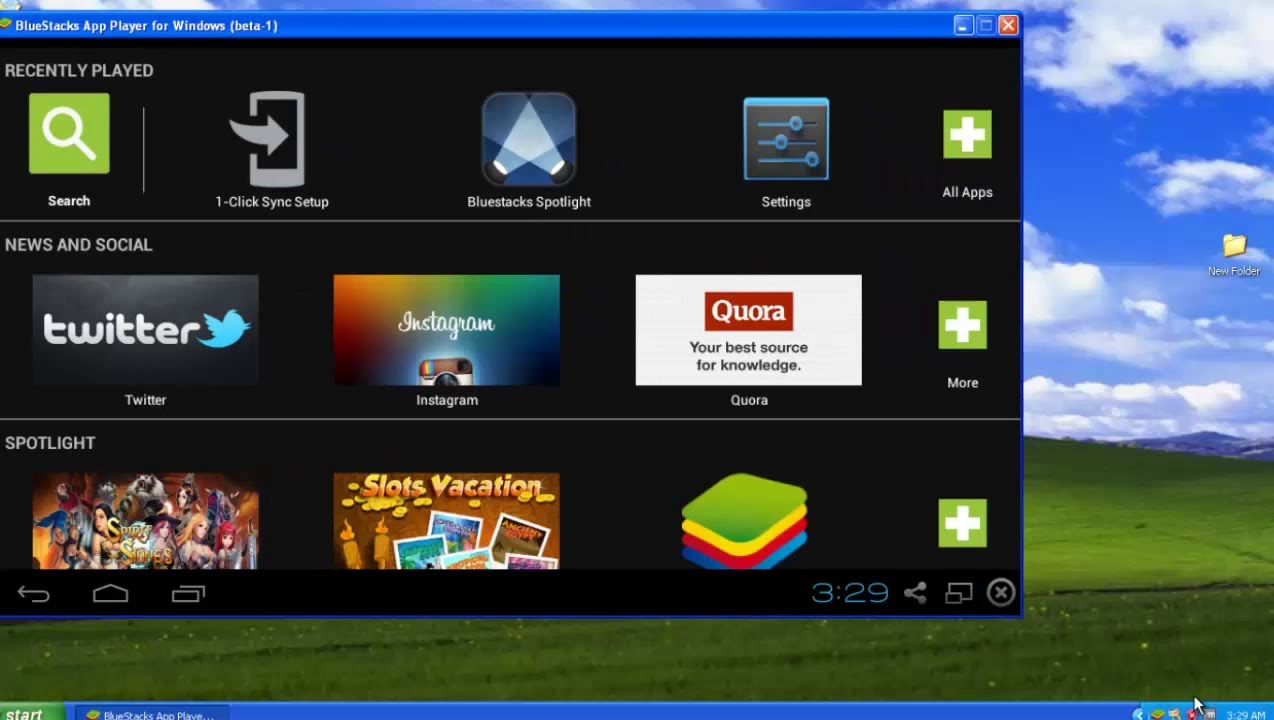Open the Twitter app tile
The image size is (1274, 720).
(145, 330)
